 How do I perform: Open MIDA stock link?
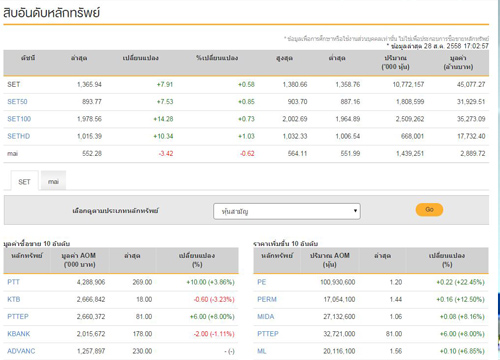266,317
